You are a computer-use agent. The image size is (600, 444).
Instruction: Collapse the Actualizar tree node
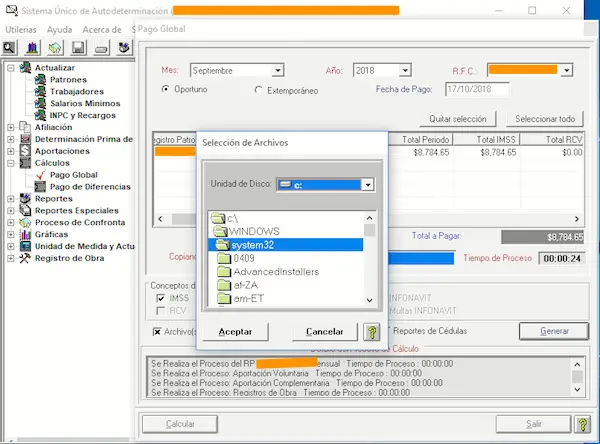(11, 68)
